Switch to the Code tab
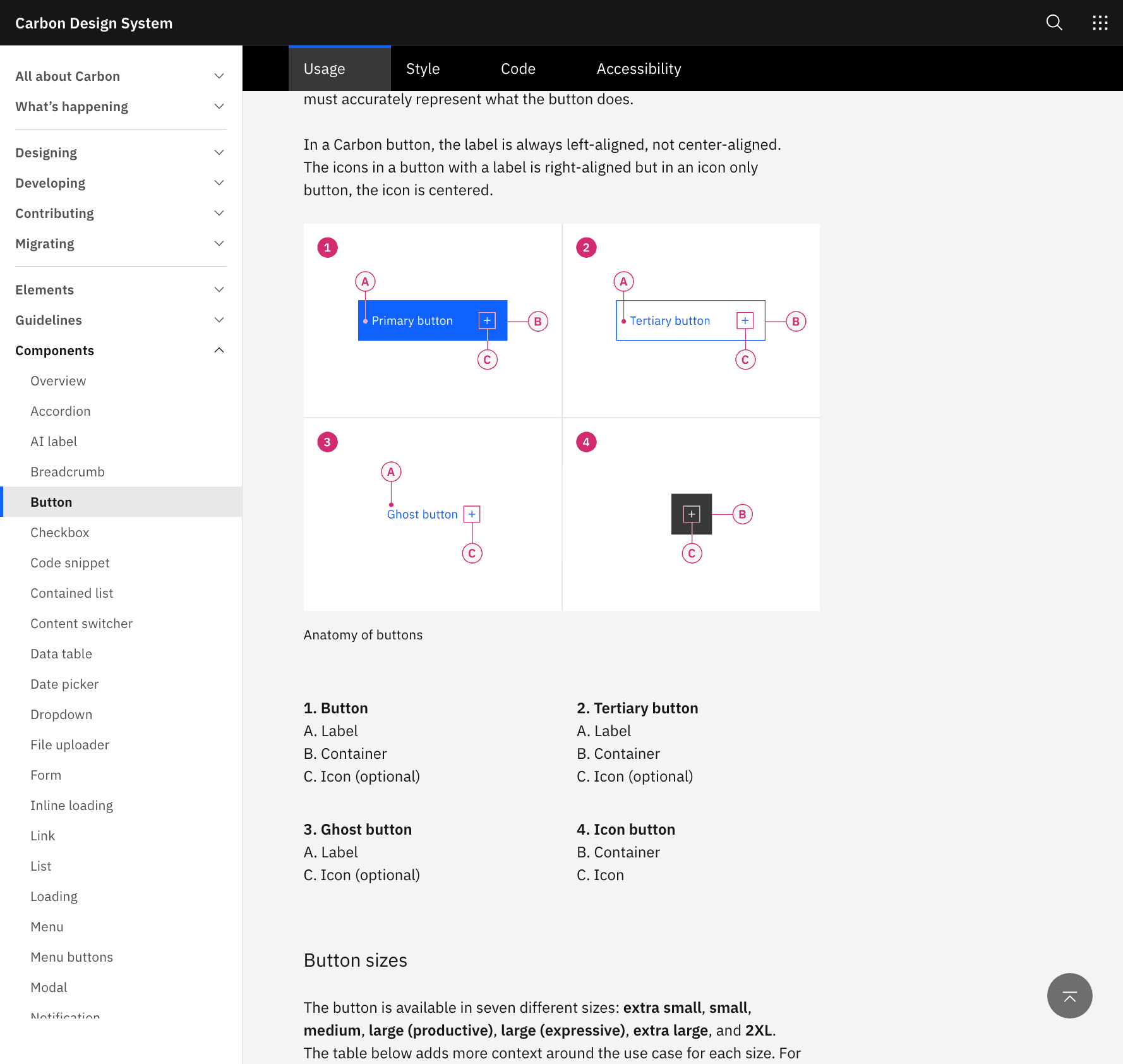This screenshot has width=1123, height=1064. click(x=517, y=68)
